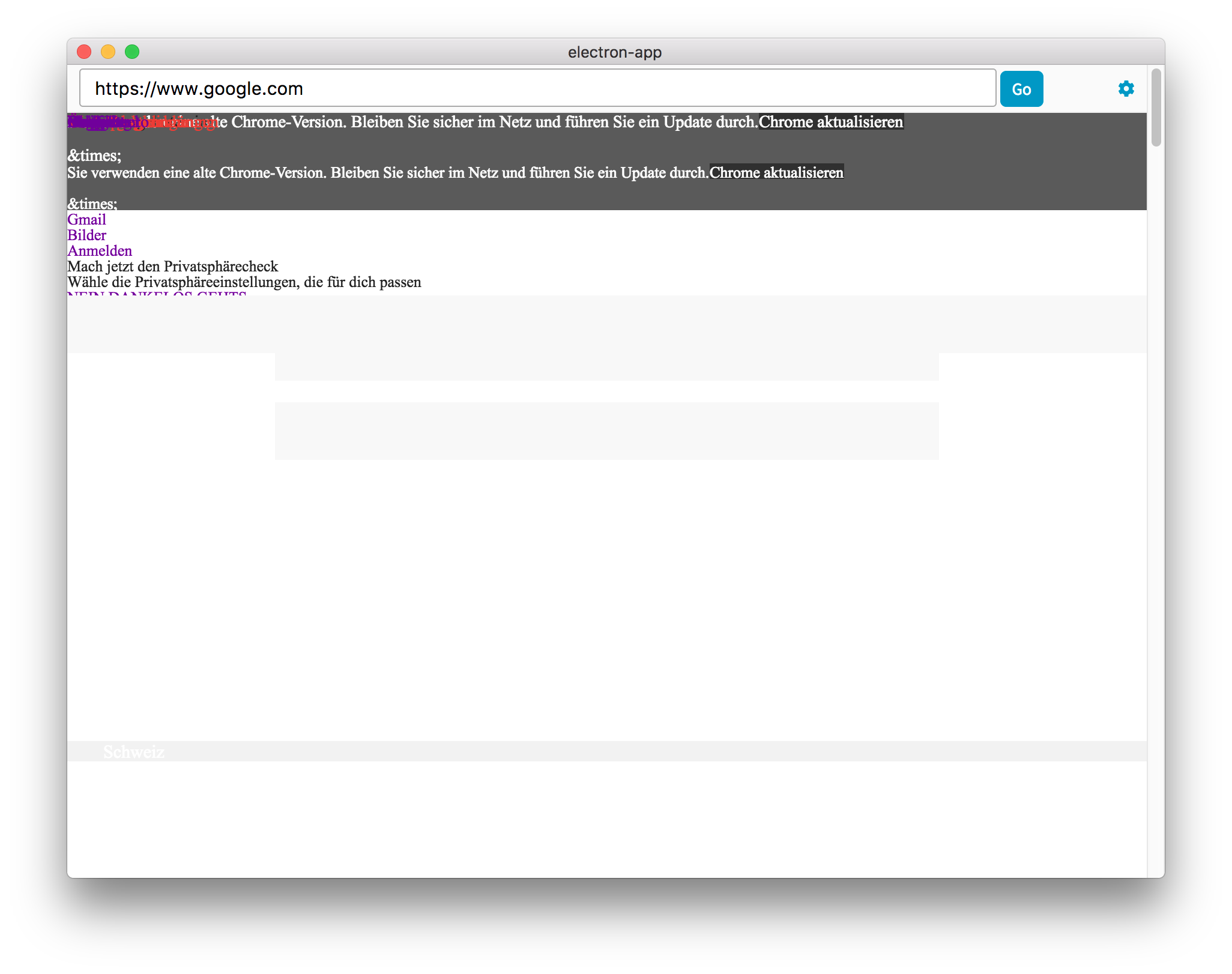1232x974 pixels.
Task: Click Chrome aktualisieren in first banner line
Action: click(831, 122)
